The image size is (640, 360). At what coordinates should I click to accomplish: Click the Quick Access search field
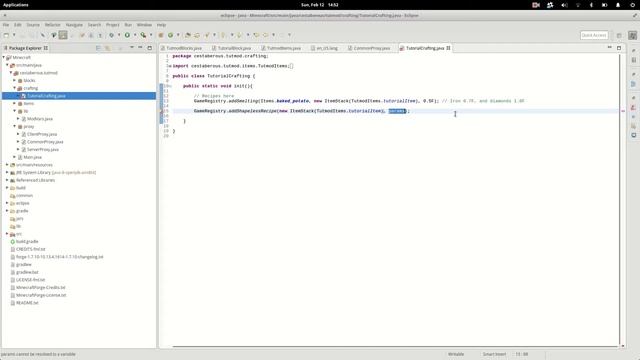[x=594, y=35]
